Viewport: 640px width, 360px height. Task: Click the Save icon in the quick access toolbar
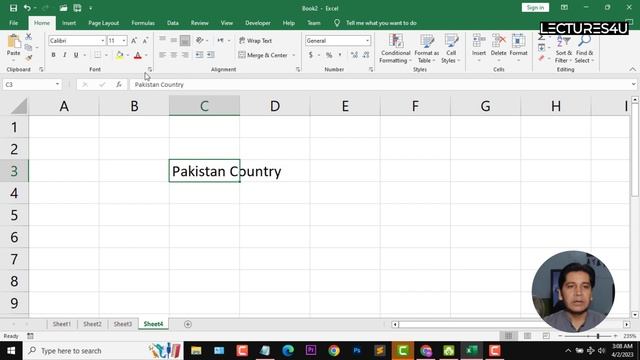[x=13, y=8]
